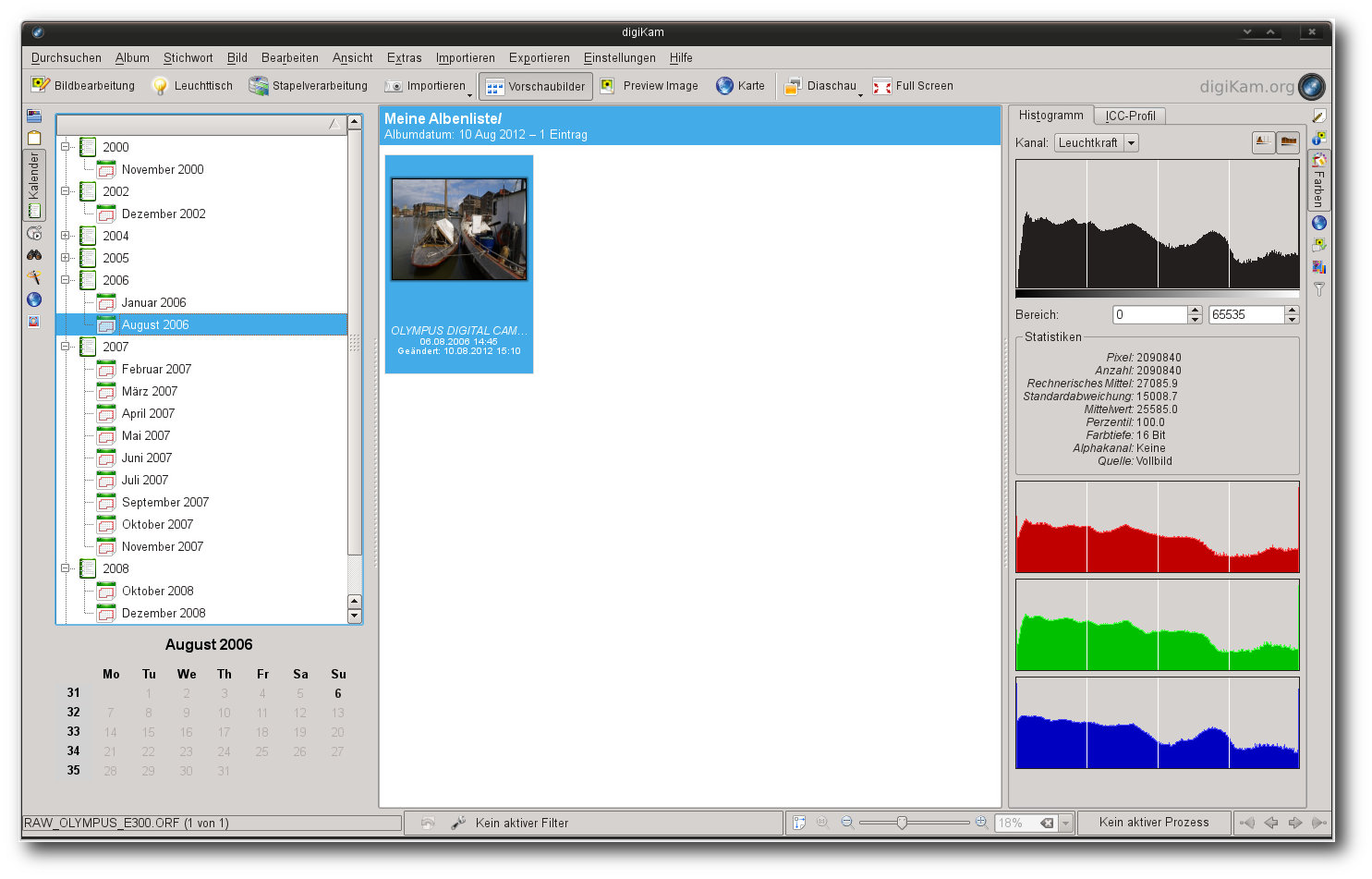
Task: Open the Versions sidebar icon on right
Action: pos(1319,245)
